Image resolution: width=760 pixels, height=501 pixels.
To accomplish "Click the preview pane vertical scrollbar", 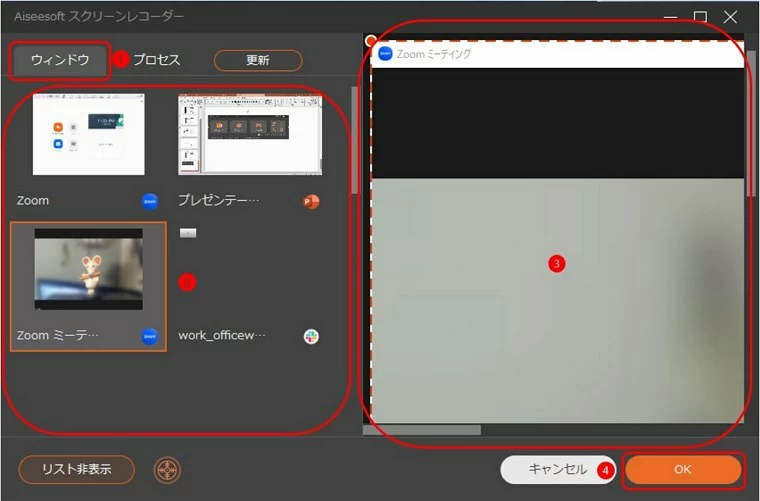I will (751, 124).
